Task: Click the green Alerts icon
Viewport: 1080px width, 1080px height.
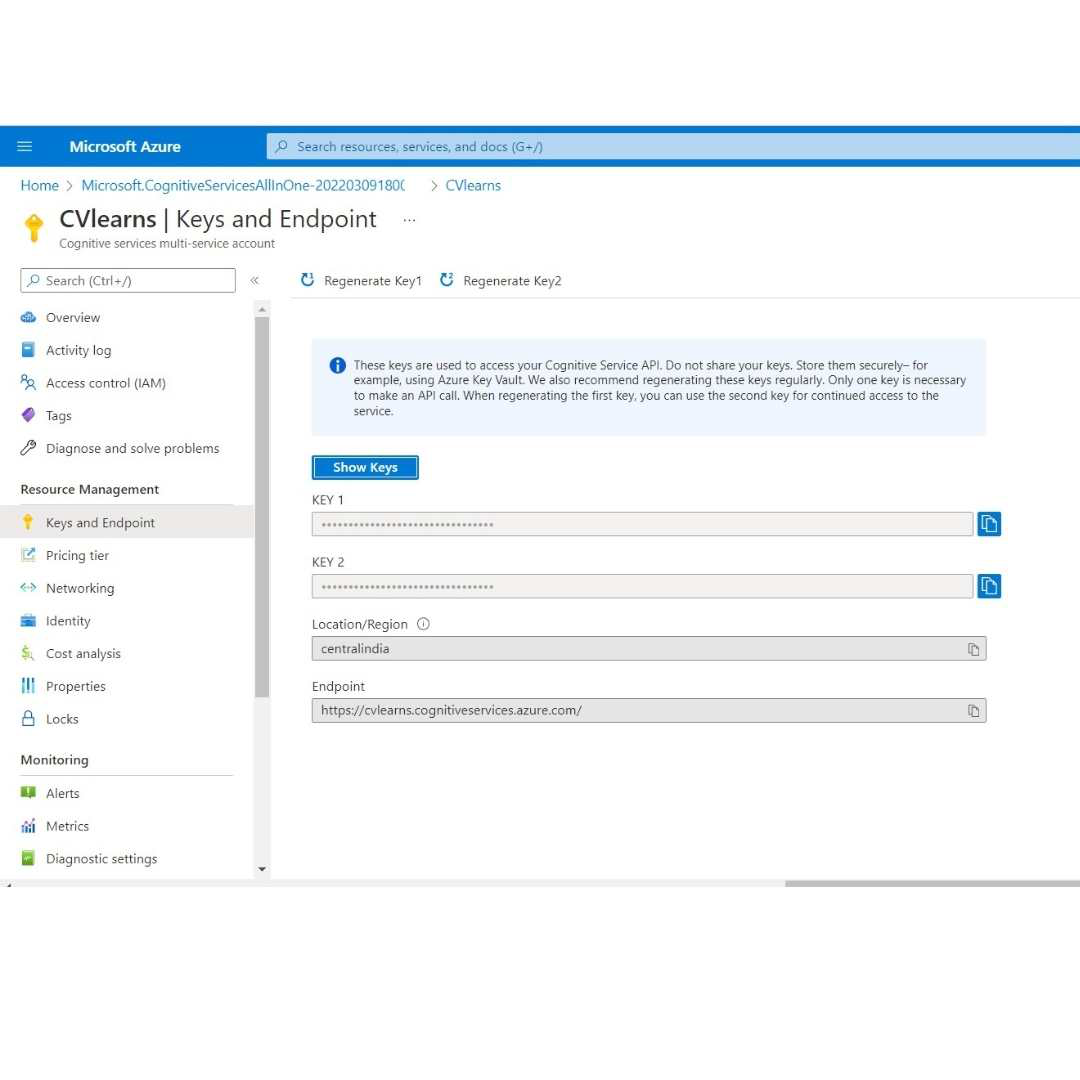Action: 28,792
